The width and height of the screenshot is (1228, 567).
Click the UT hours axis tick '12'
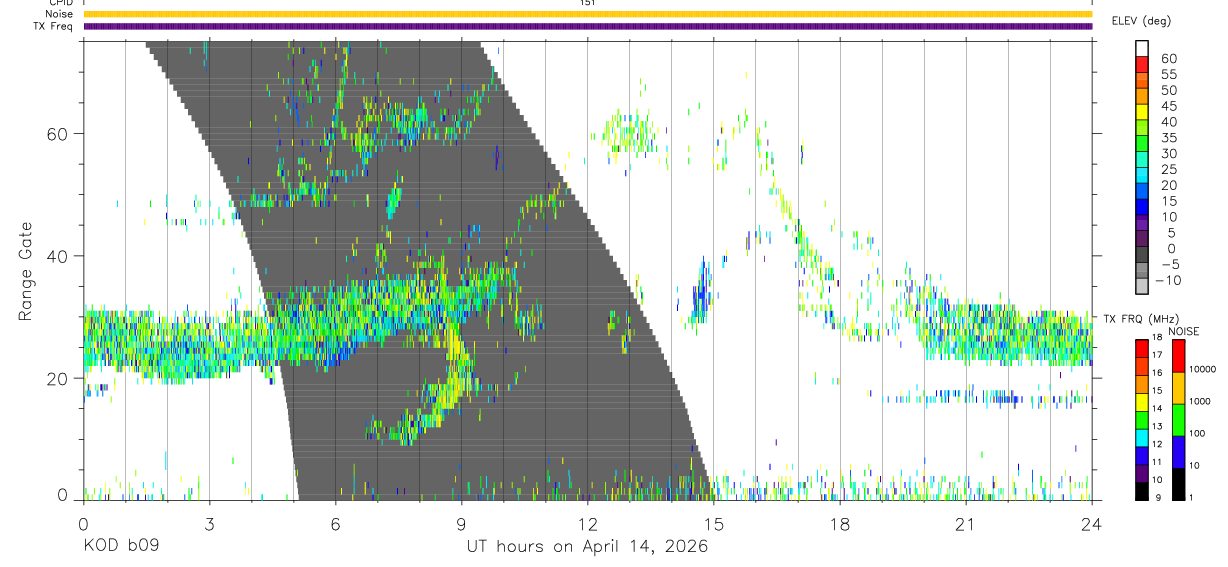pyautogui.click(x=587, y=523)
